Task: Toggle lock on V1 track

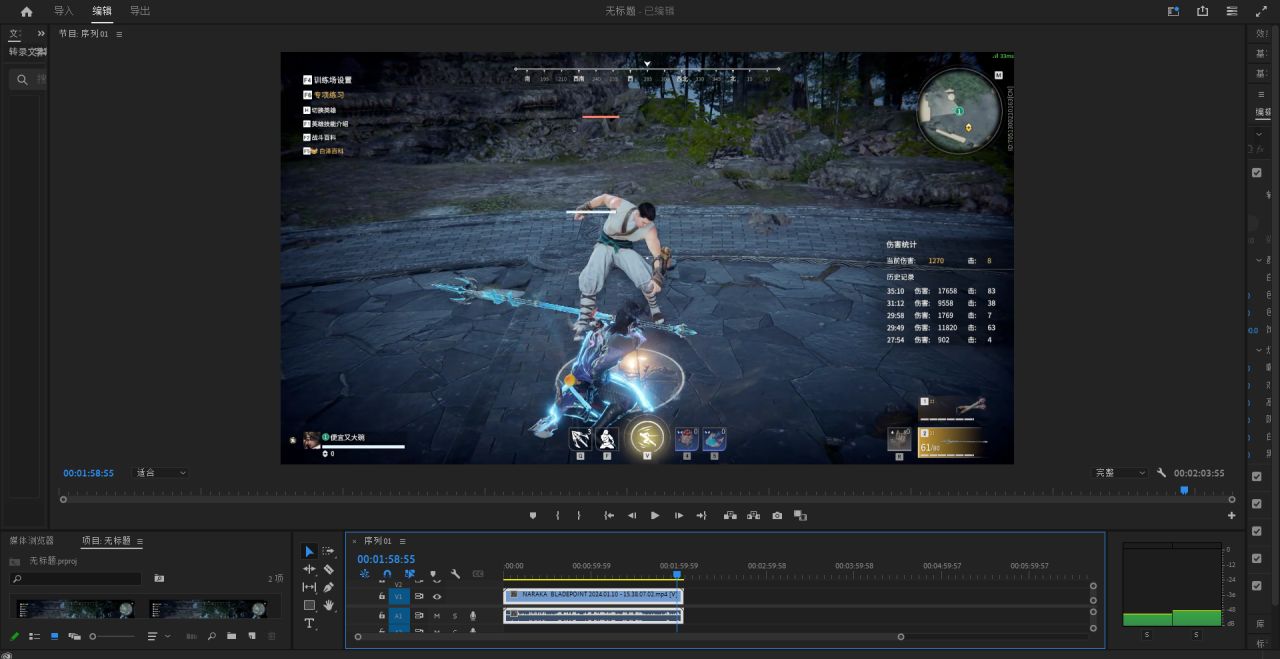Action: coord(382,596)
